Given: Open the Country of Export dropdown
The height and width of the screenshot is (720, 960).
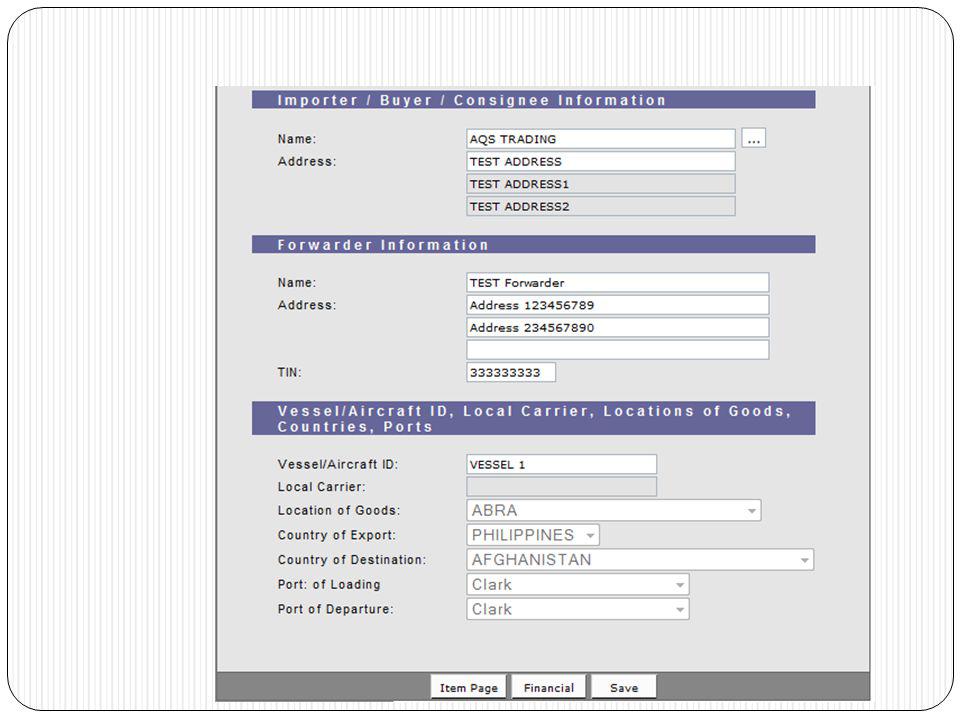Looking at the screenshot, I should (533, 534).
